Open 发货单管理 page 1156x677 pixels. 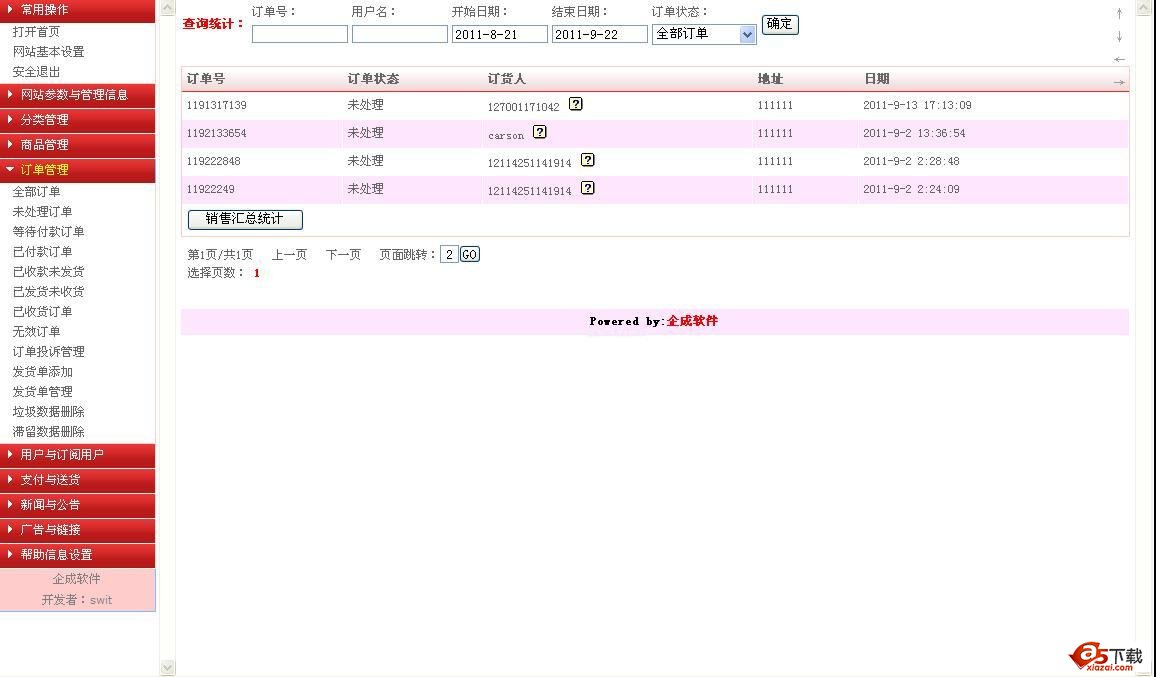[x=42, y=391]
